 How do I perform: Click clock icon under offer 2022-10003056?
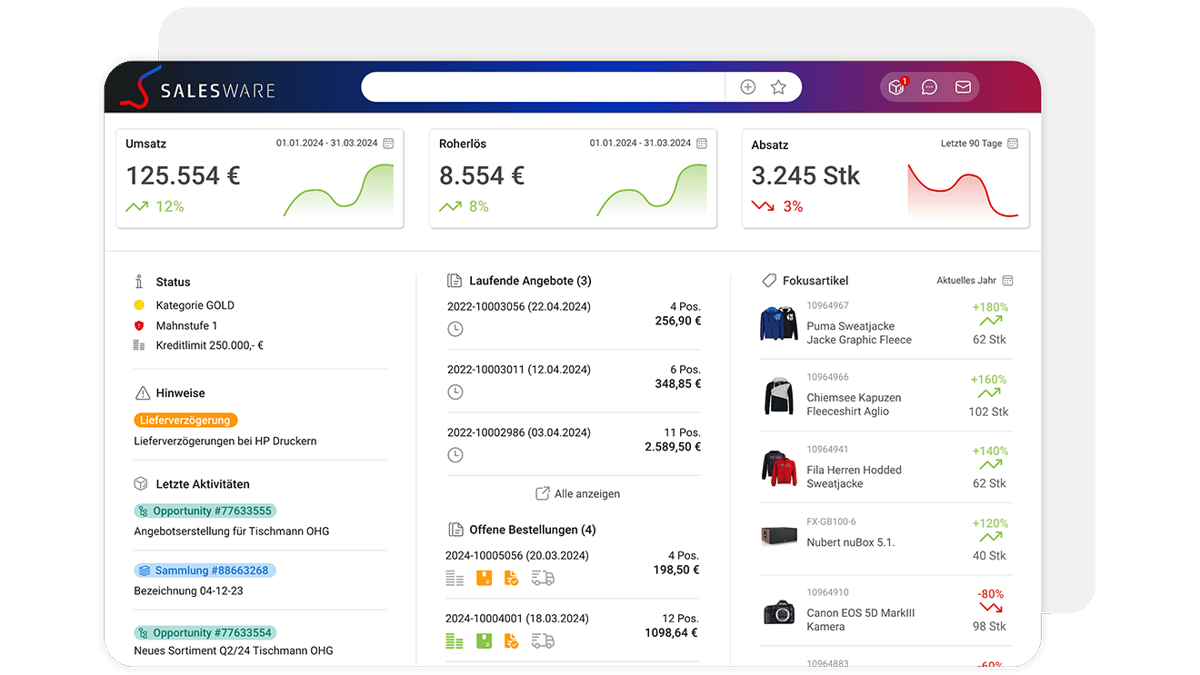[x=455, y=329]
